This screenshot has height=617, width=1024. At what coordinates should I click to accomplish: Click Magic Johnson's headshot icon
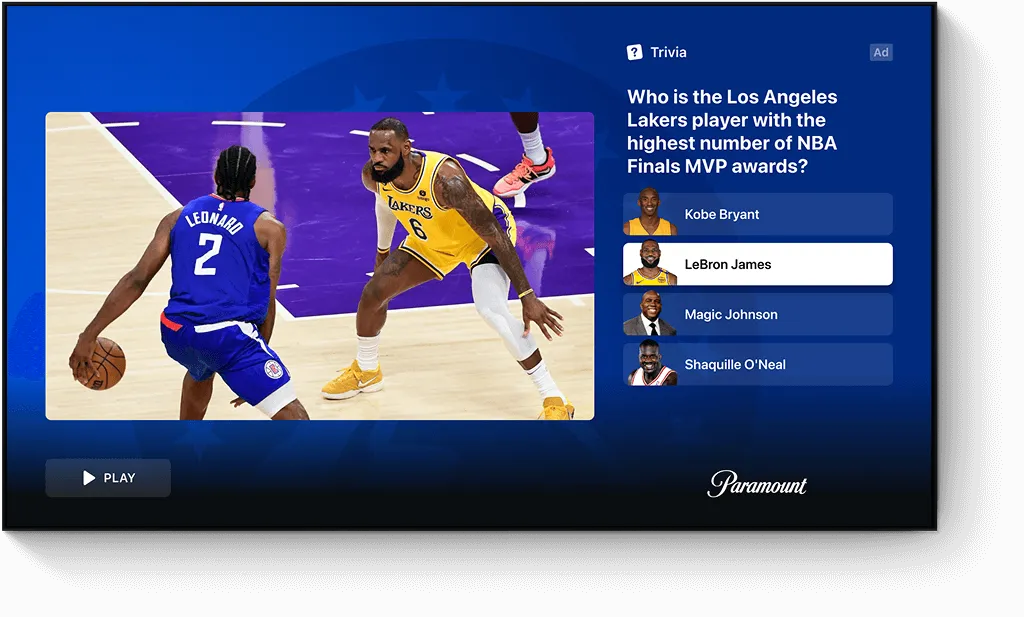[x=651, y=314]
